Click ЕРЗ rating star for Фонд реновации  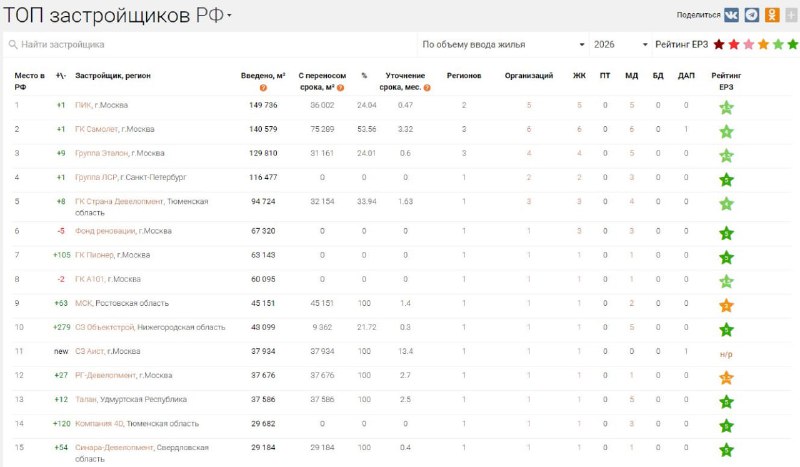[726, 233]
